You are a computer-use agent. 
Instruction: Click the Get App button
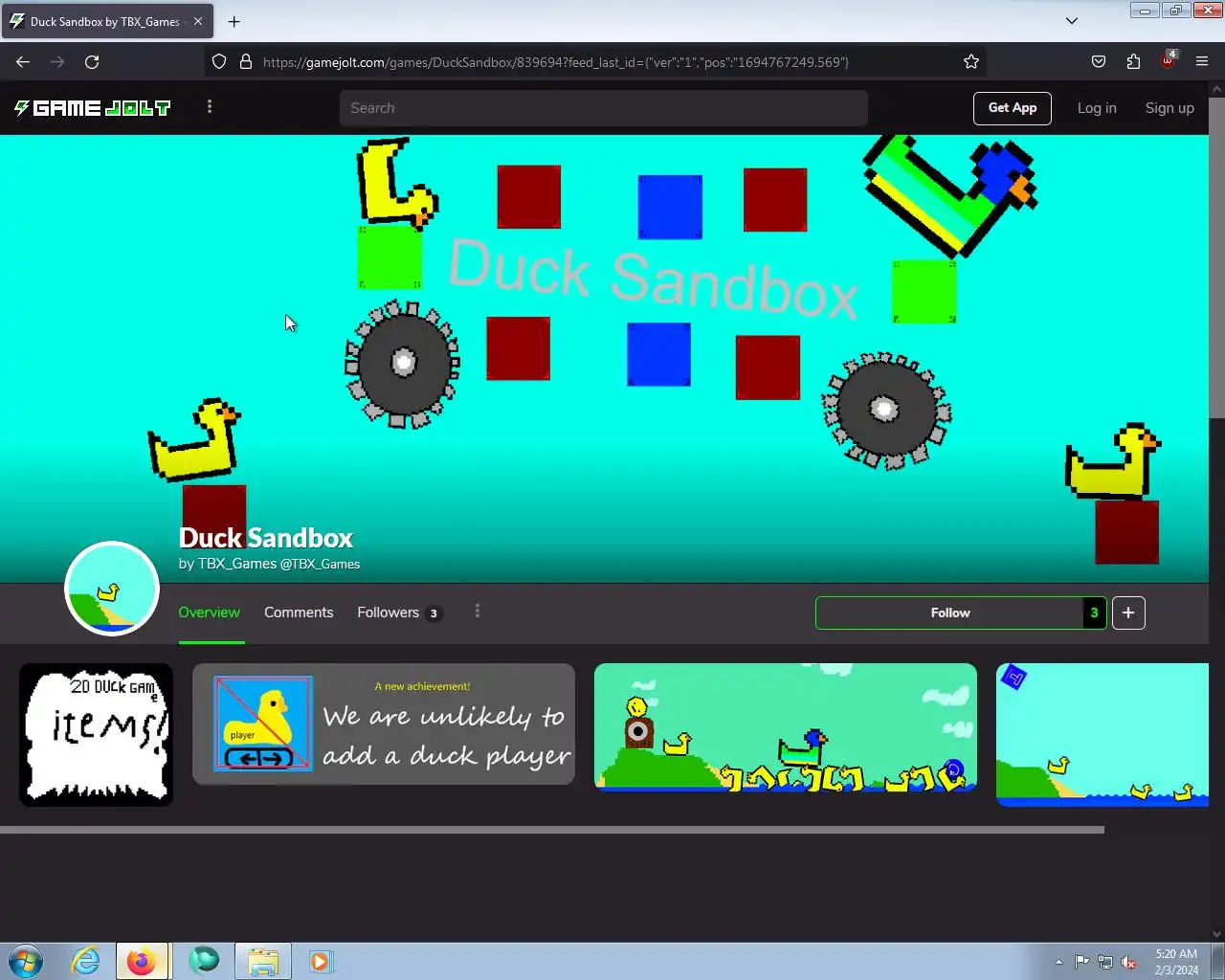(x=1013, y=108)
